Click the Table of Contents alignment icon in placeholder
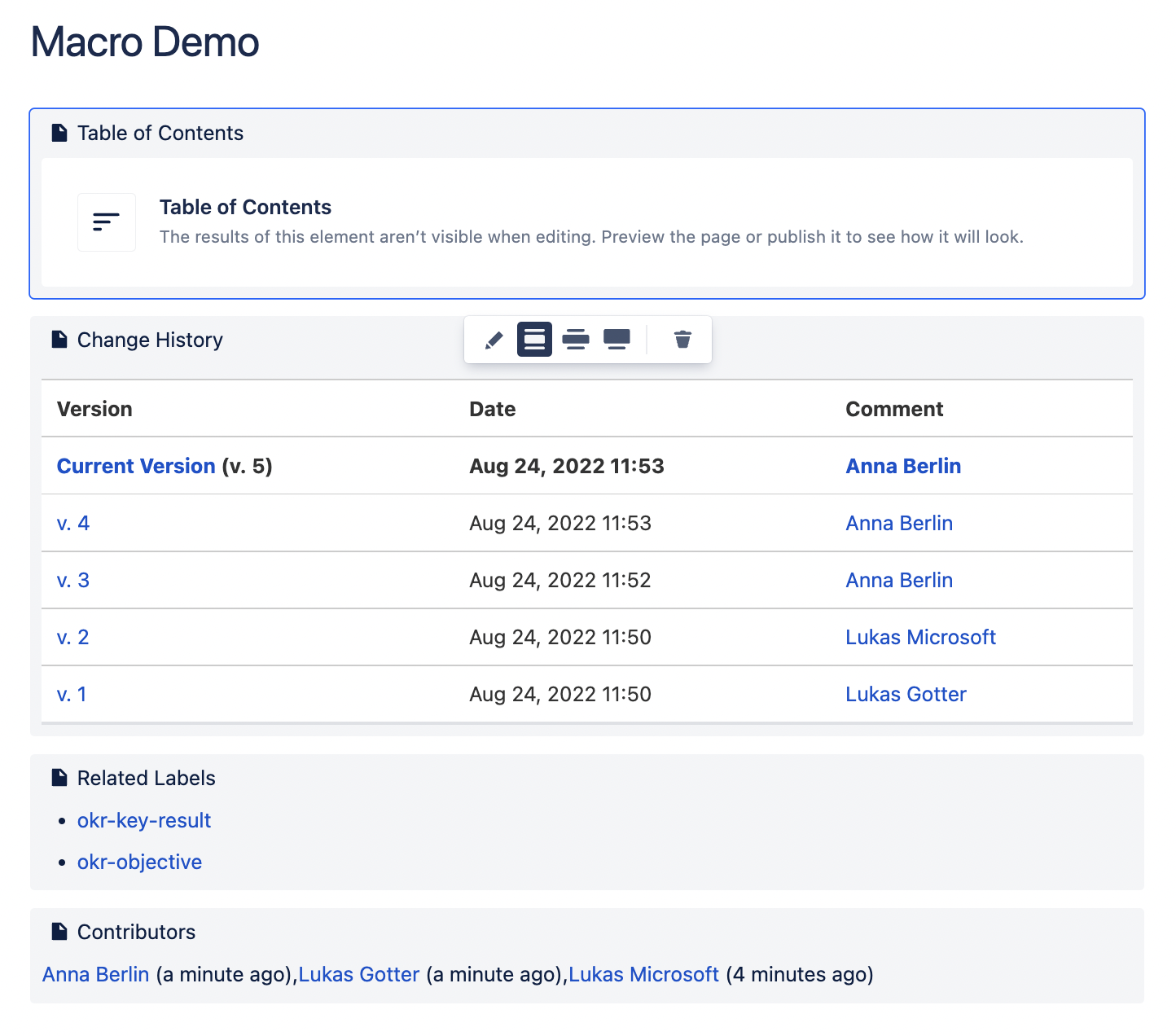 (x=106, y=222)
